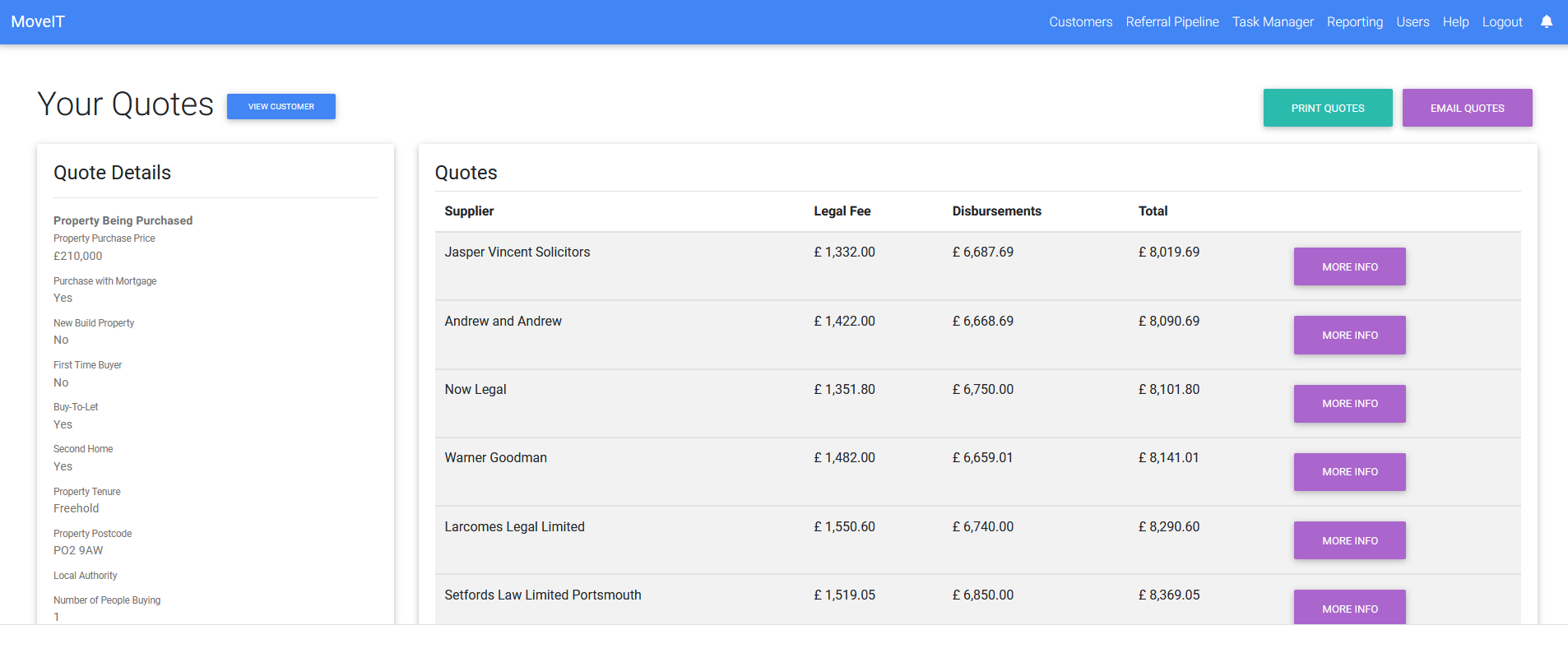The height and width of the screenshot is (653, 1568).
Task: Click Email Quotes
Action: click(x=1467, y=108)
